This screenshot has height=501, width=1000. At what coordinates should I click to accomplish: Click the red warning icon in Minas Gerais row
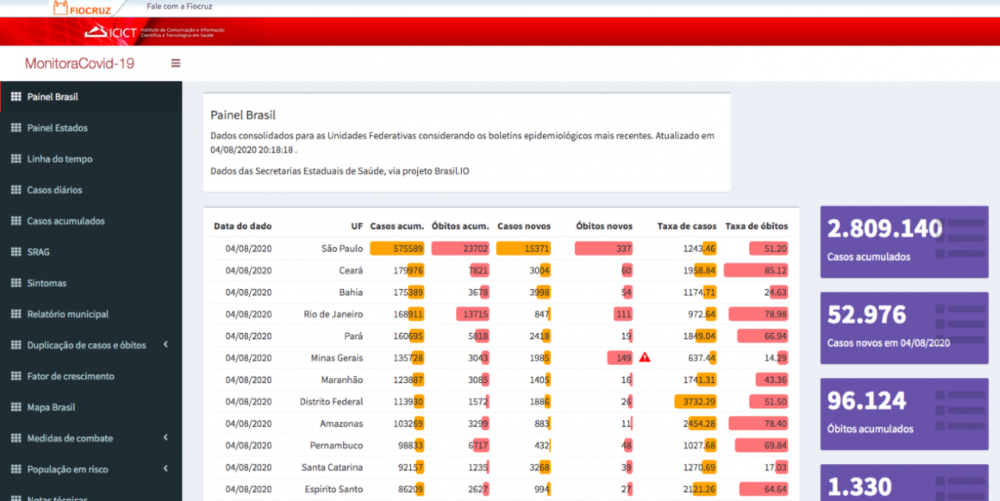(x=645, y=357)
